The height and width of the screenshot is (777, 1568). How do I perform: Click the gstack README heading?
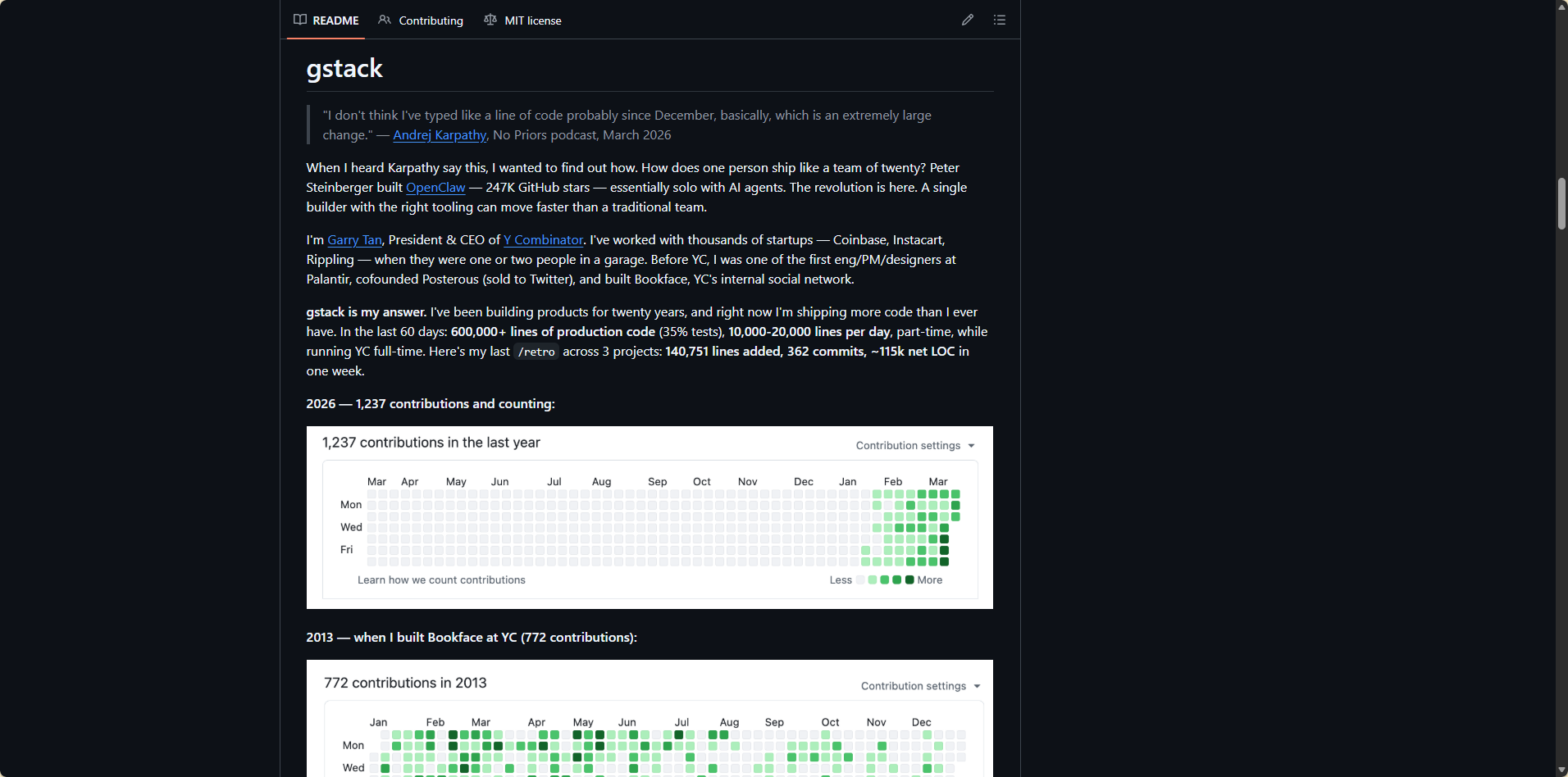click(x=344, y=69)
